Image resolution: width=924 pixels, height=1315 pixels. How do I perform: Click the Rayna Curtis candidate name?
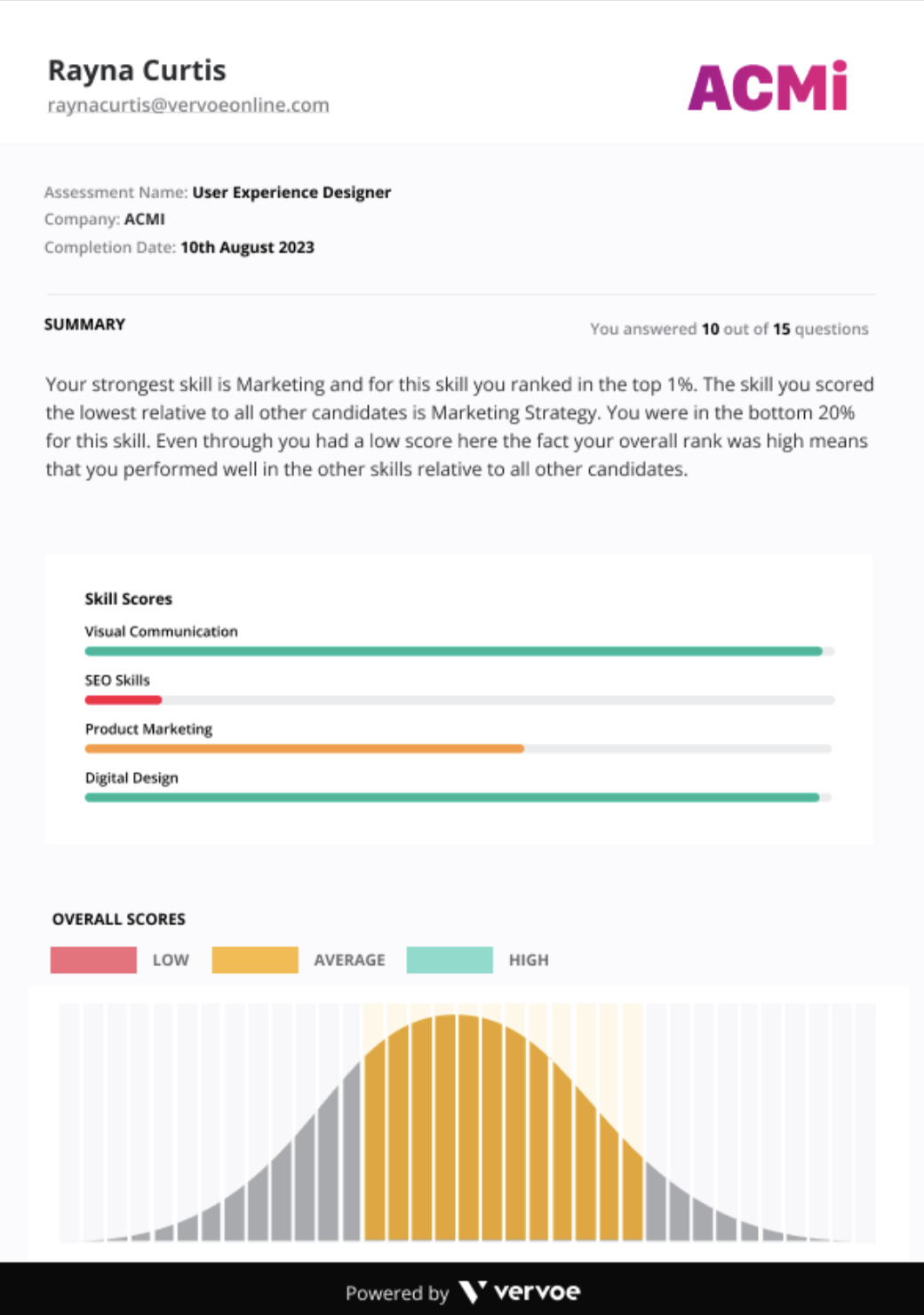coord(137,70)
